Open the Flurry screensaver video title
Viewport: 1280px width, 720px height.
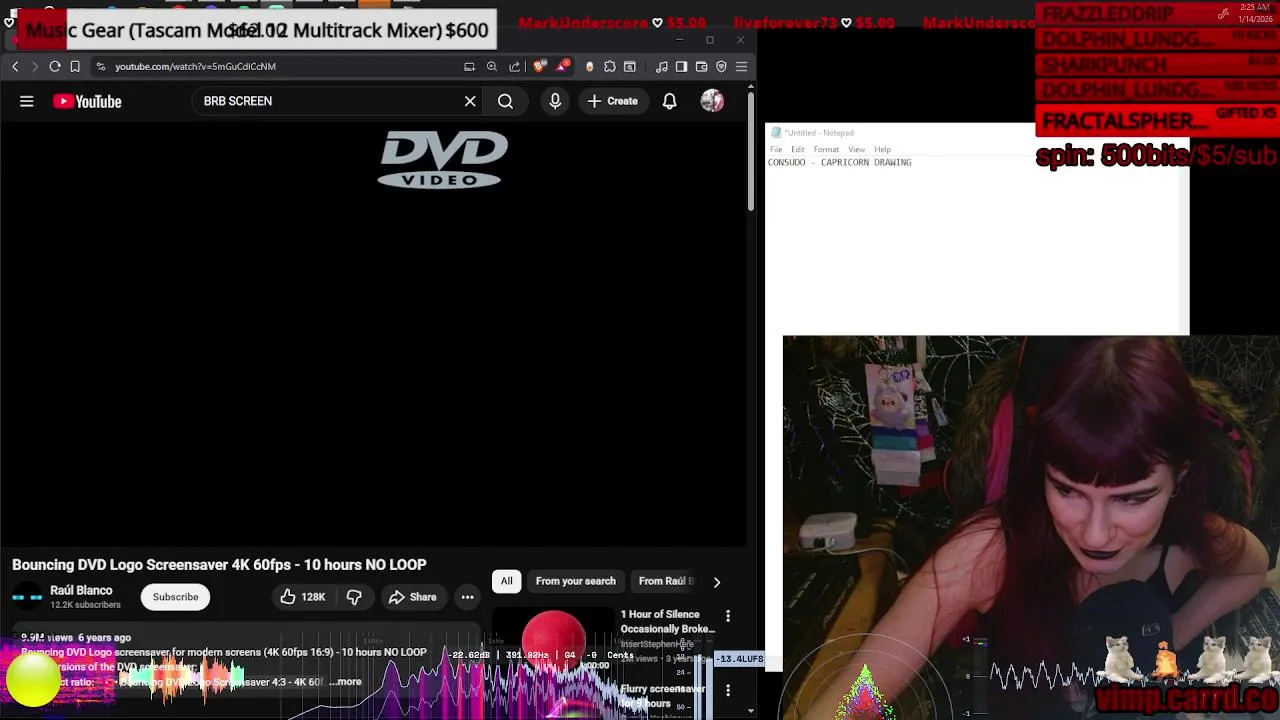663,696
